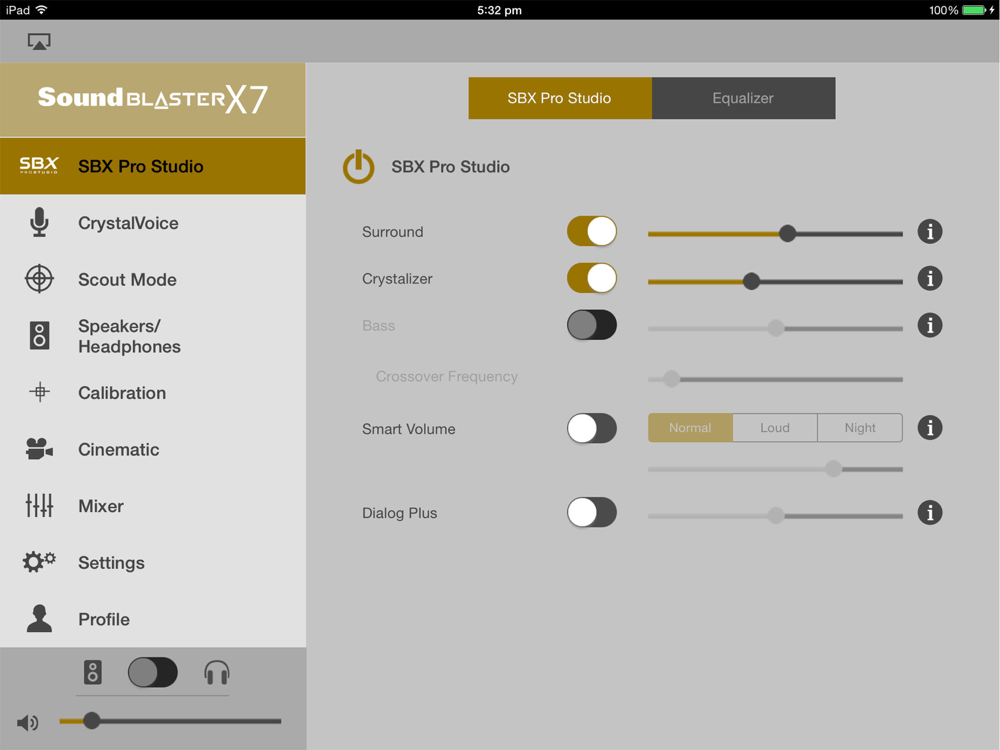1000x750 pixels.
Task: Click the Crossover Frequency slider
Action: click(x=775, y=379)
